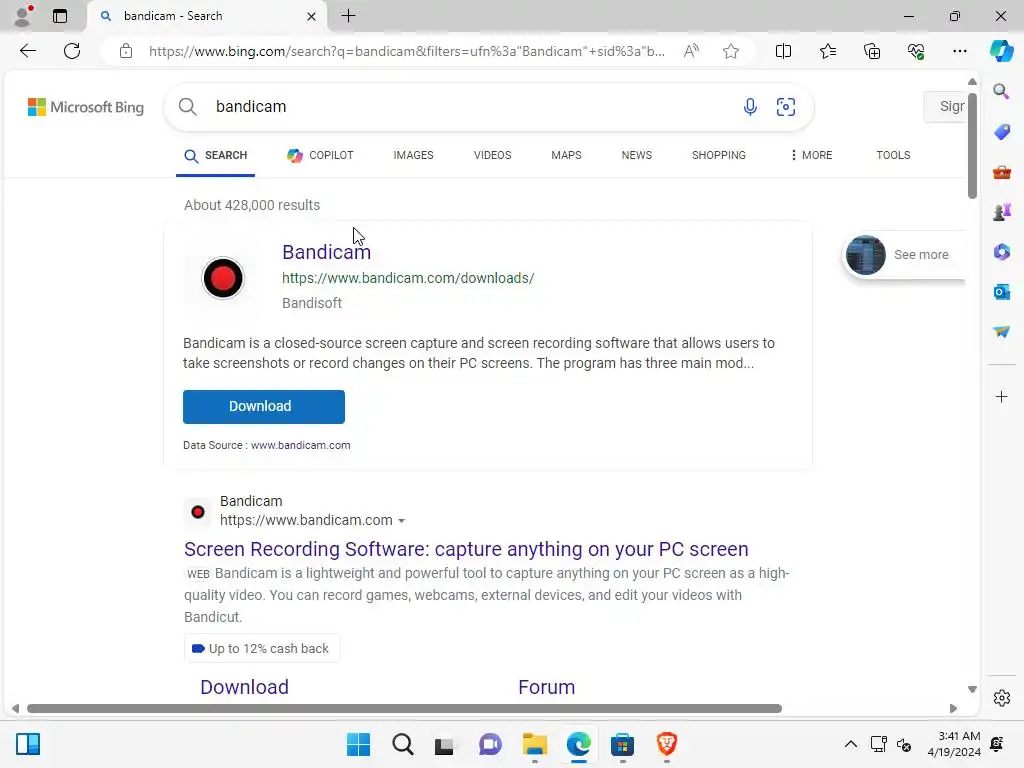
Task: Open sidebar Search icon
Action: click(1001, 91)
